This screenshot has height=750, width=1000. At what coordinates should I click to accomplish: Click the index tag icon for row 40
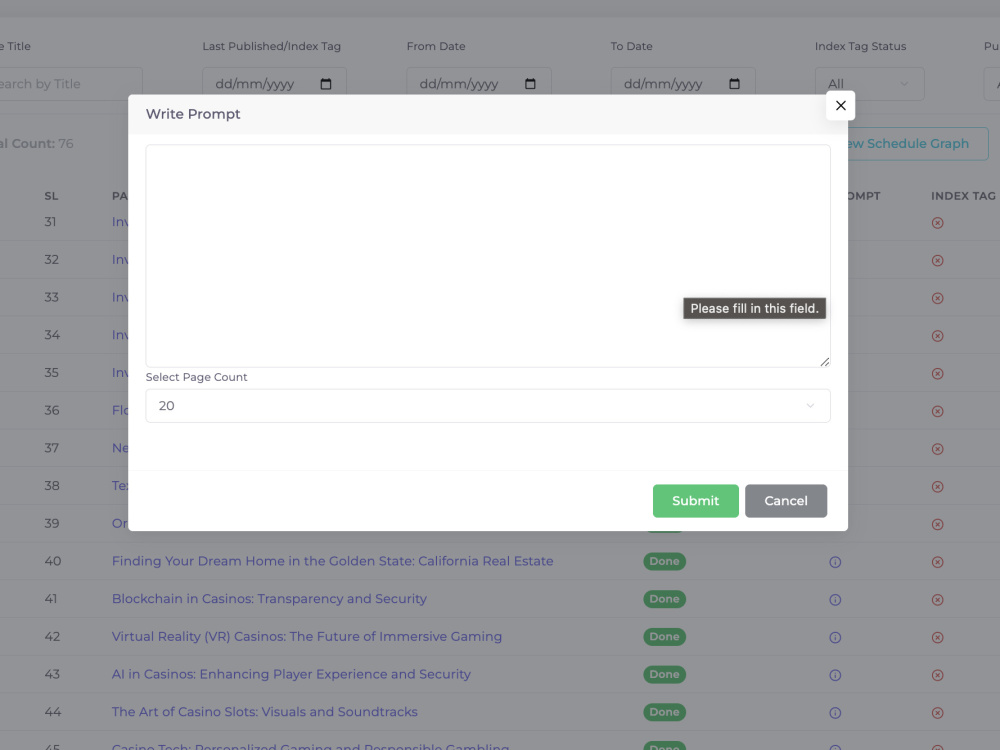(x=938, y=562)
